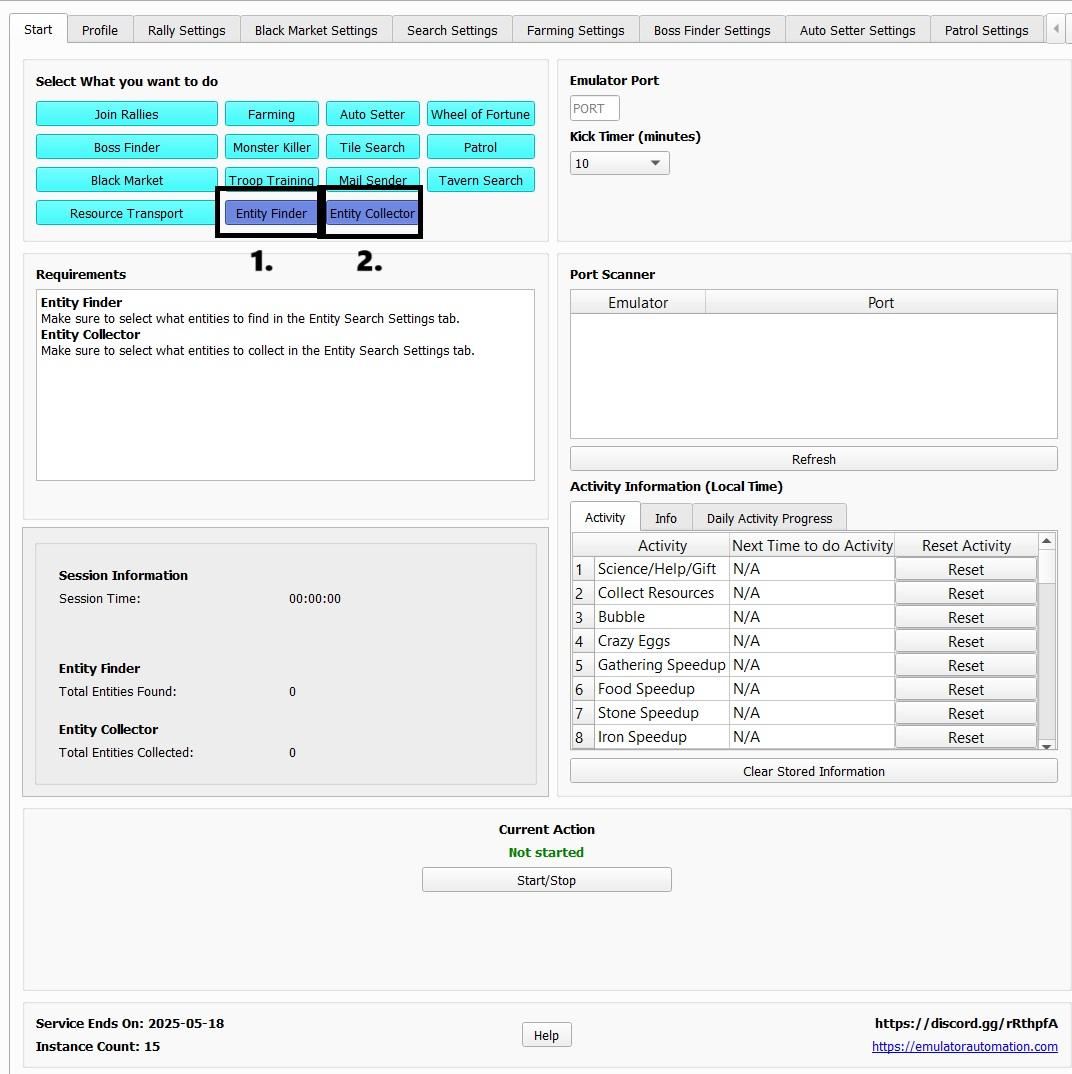Click the N/A cell for Bubble
This screenshot has height=1074, width=1072.
point(812,617)
